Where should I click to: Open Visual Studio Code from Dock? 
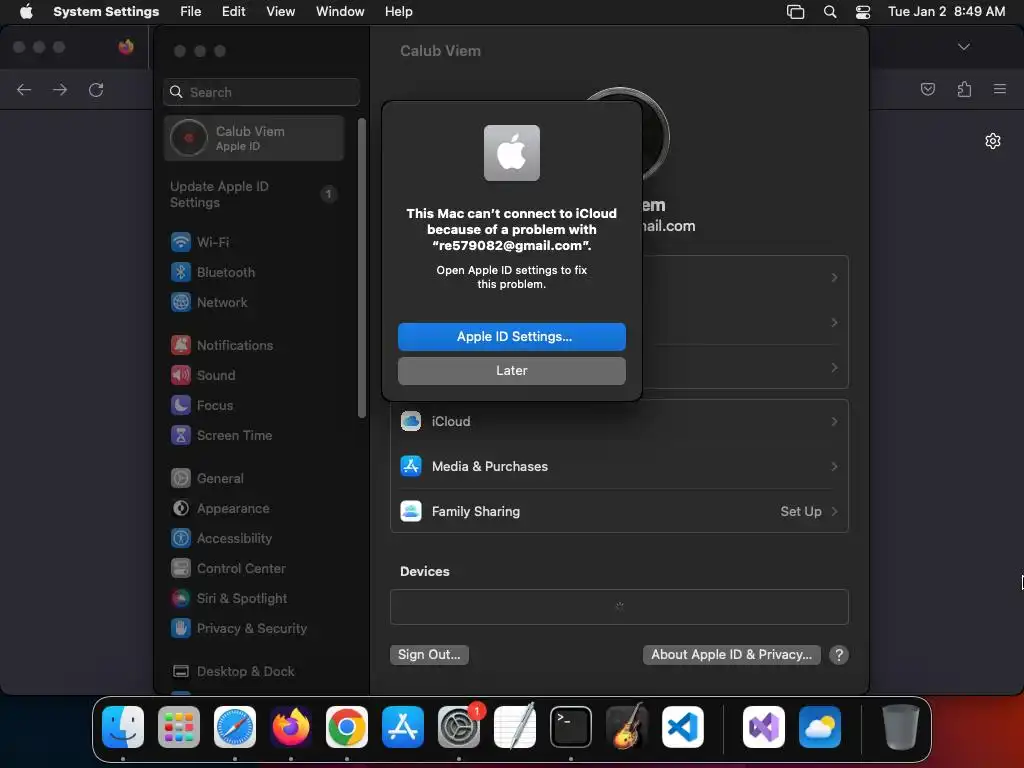point(682,727)
